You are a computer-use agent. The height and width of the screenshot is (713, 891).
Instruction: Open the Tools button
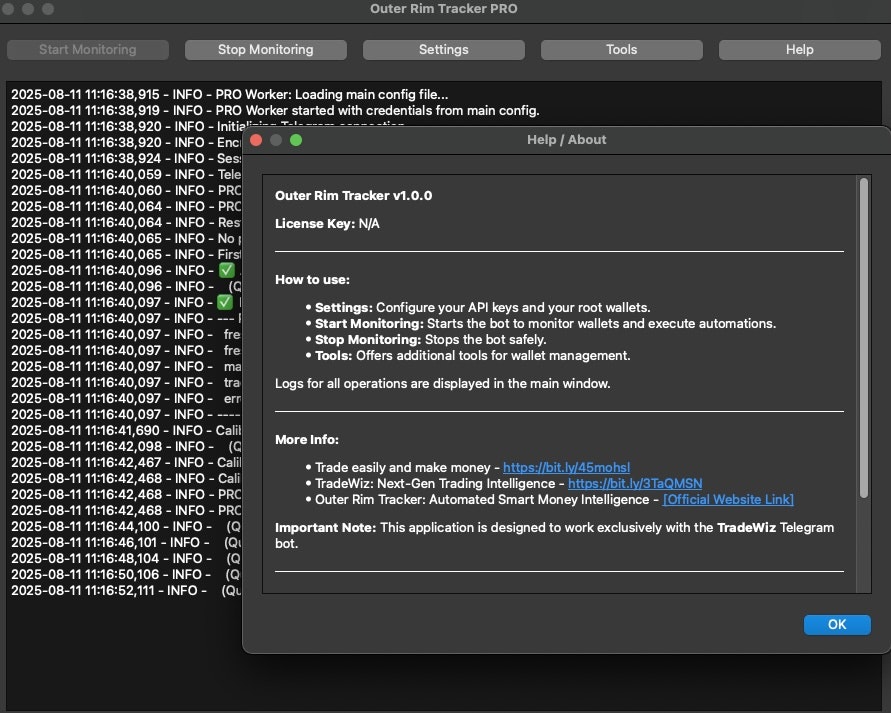[x=621, y=49]
